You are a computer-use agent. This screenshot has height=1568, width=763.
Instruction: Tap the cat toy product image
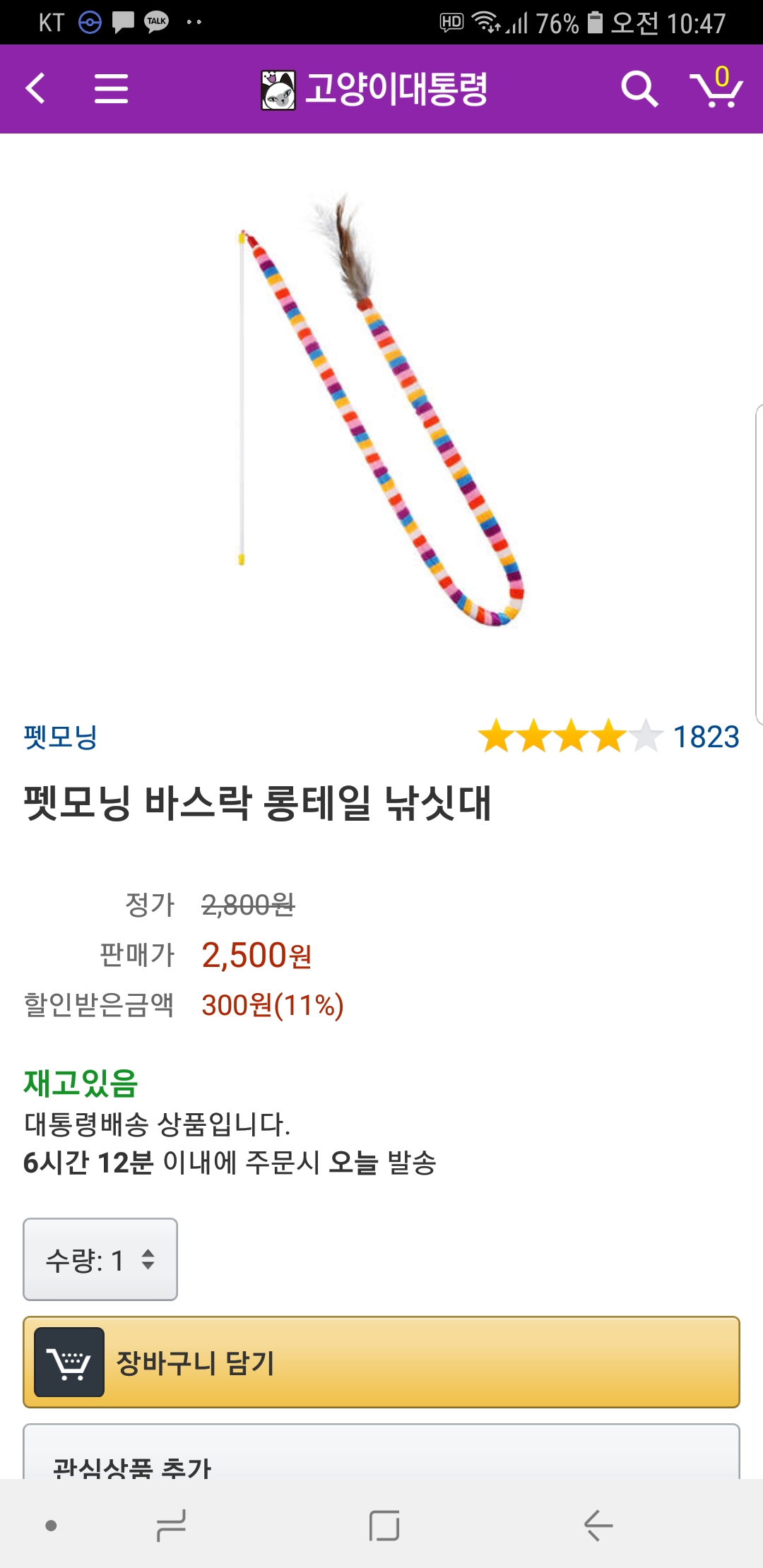381,410
